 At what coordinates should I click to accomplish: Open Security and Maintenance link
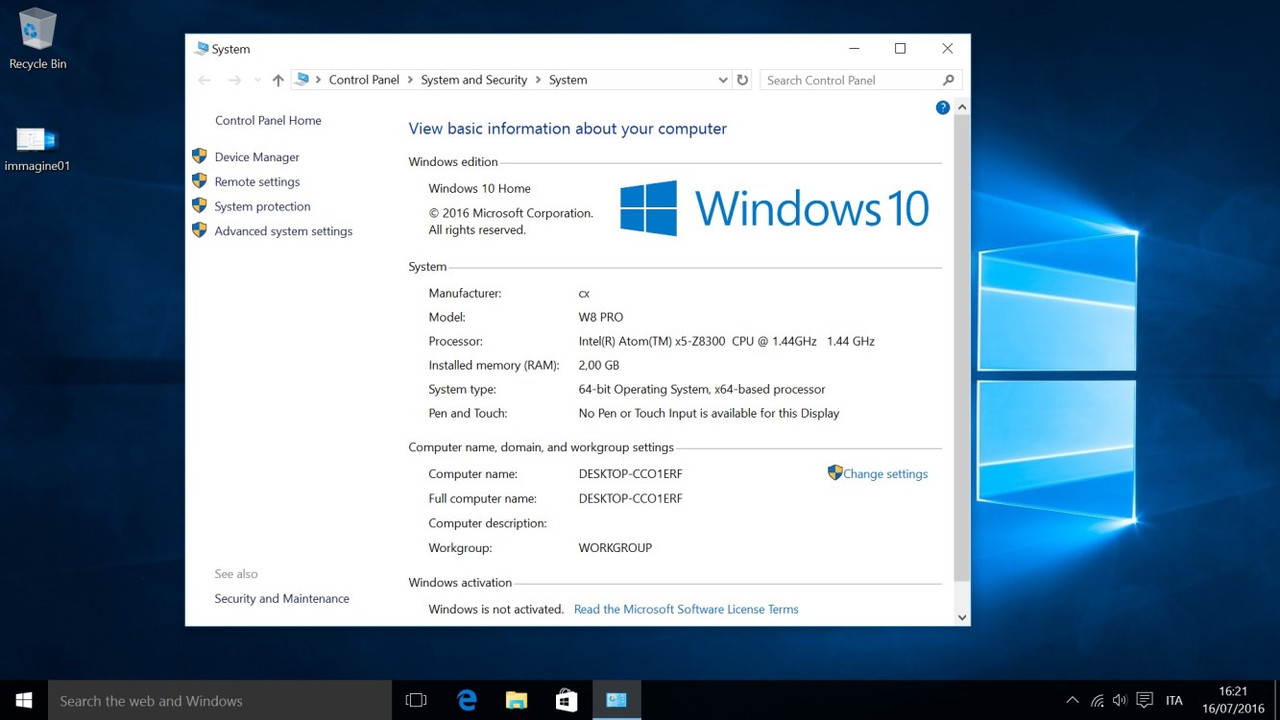tap(282, 599)
